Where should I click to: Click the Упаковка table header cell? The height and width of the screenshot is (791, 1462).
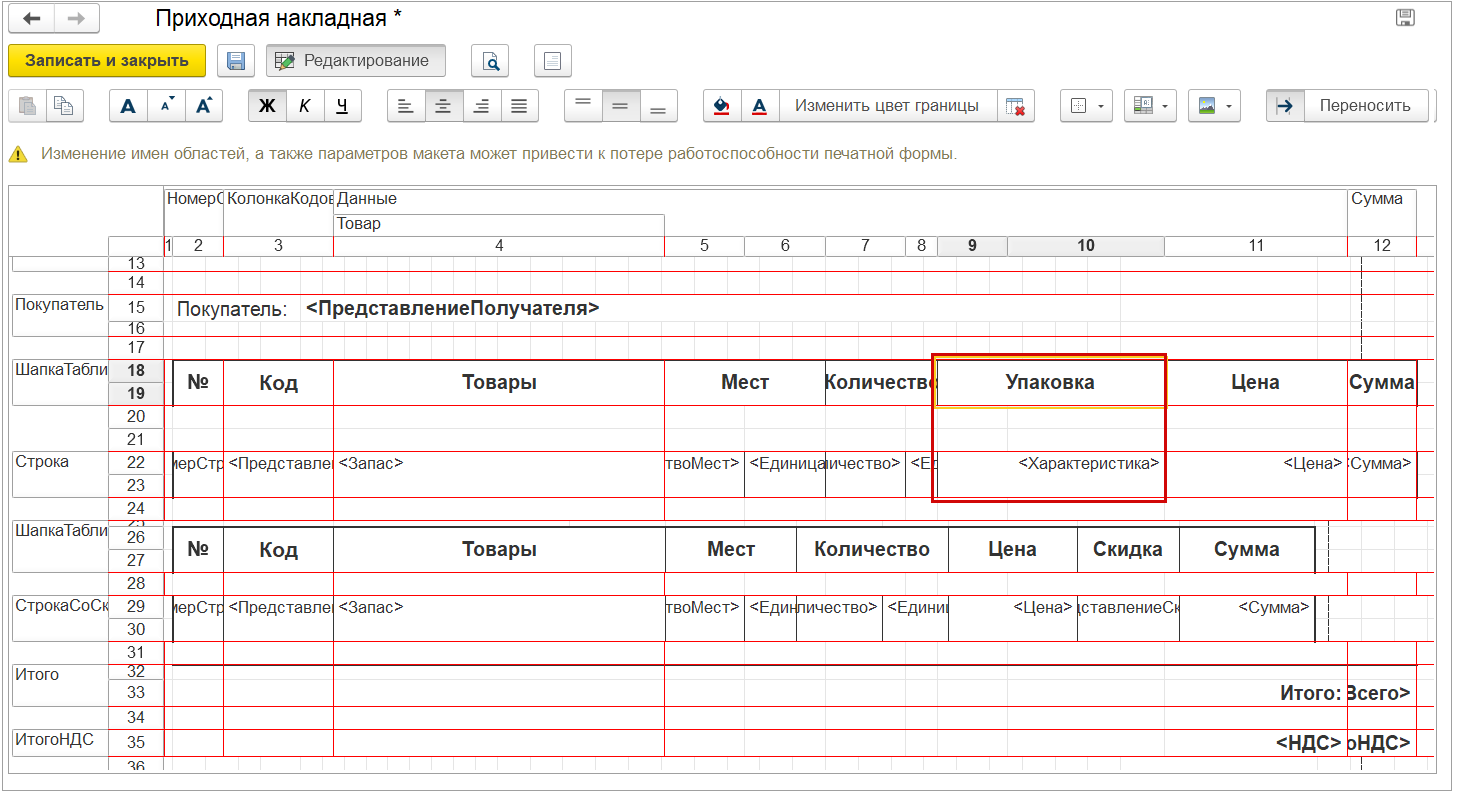click(x=1048, y=382)
